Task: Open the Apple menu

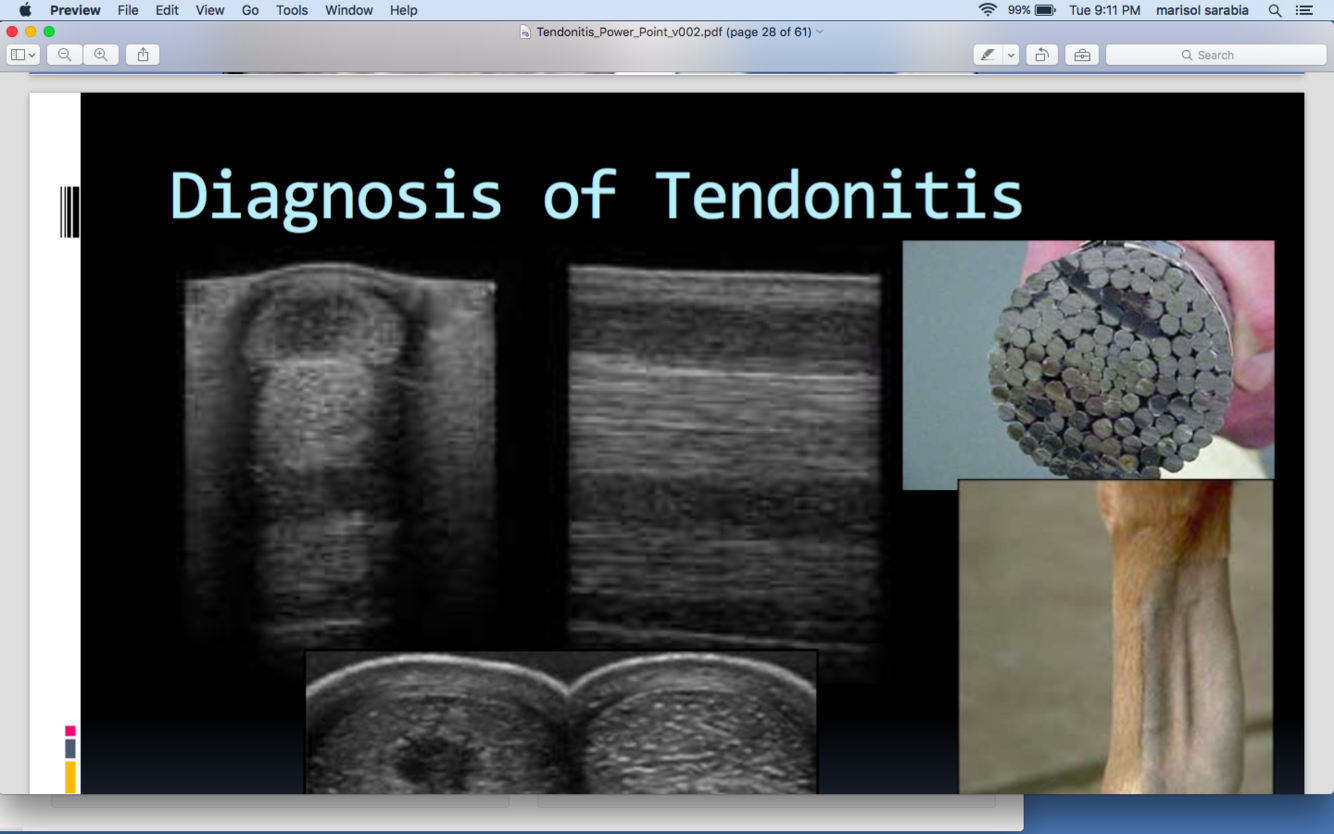Action: click(25, 10)
